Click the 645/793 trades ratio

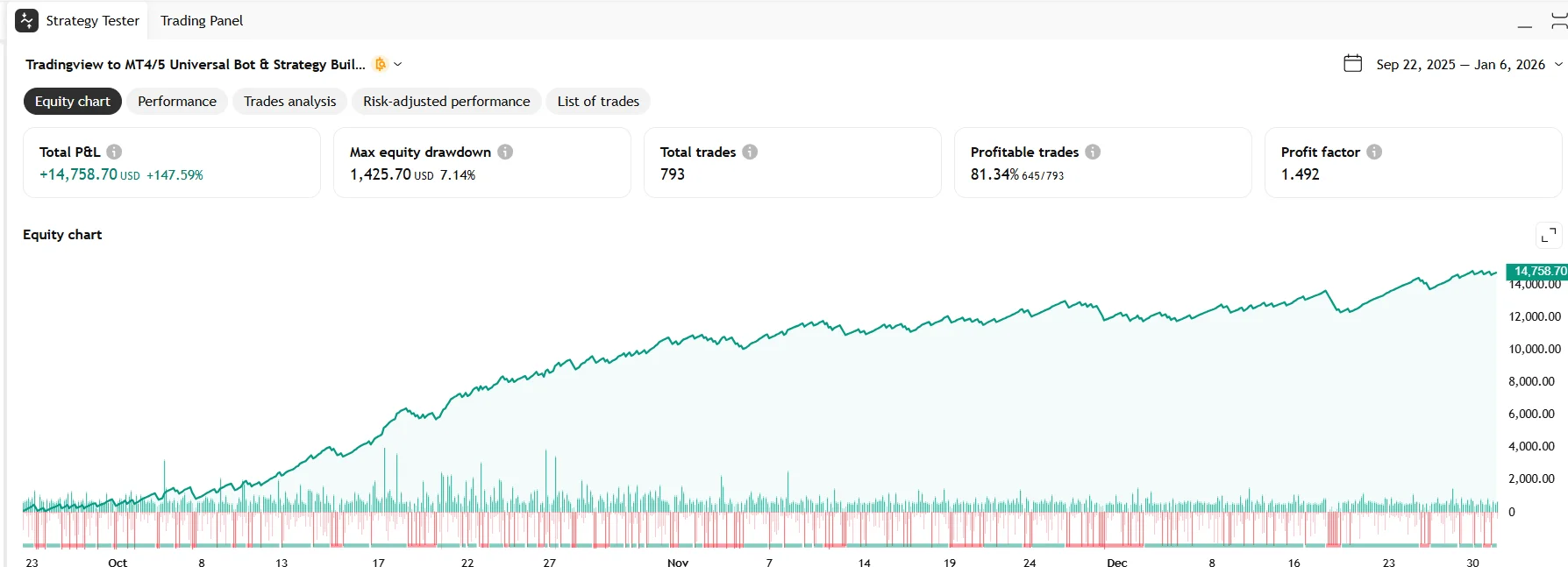click(1043, 176)
